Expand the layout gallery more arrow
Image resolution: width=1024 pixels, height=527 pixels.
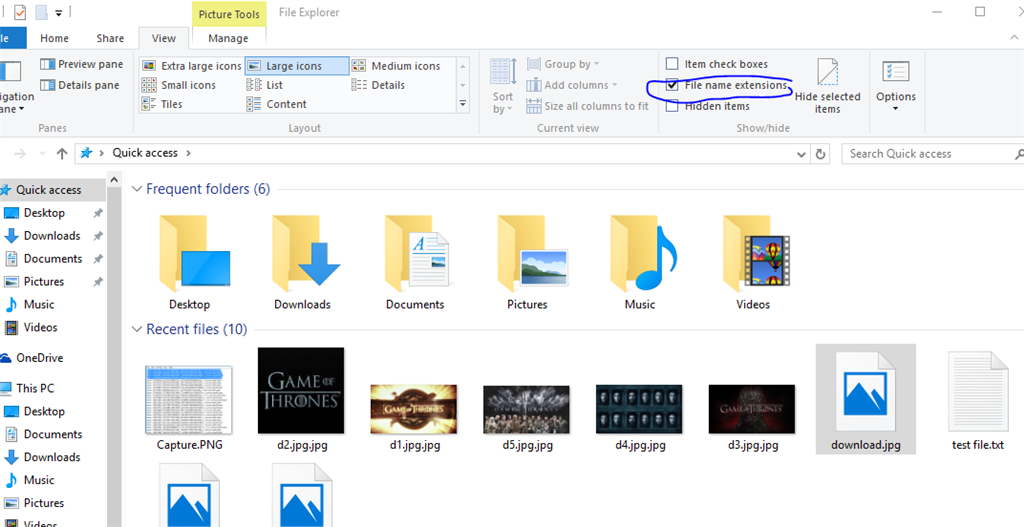pos(462,103)
